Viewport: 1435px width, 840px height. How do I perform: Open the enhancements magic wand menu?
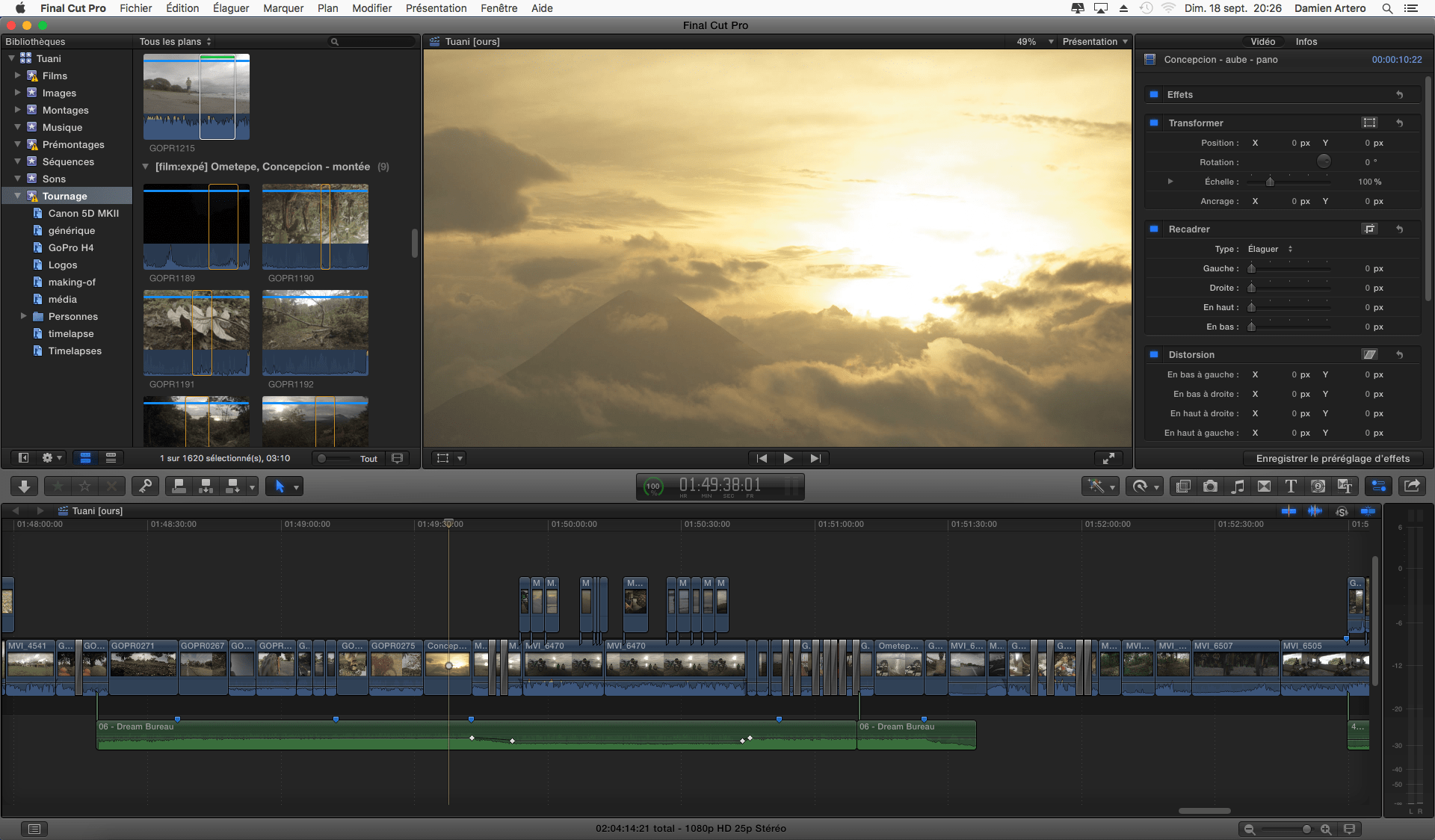tap(1100, 487)
